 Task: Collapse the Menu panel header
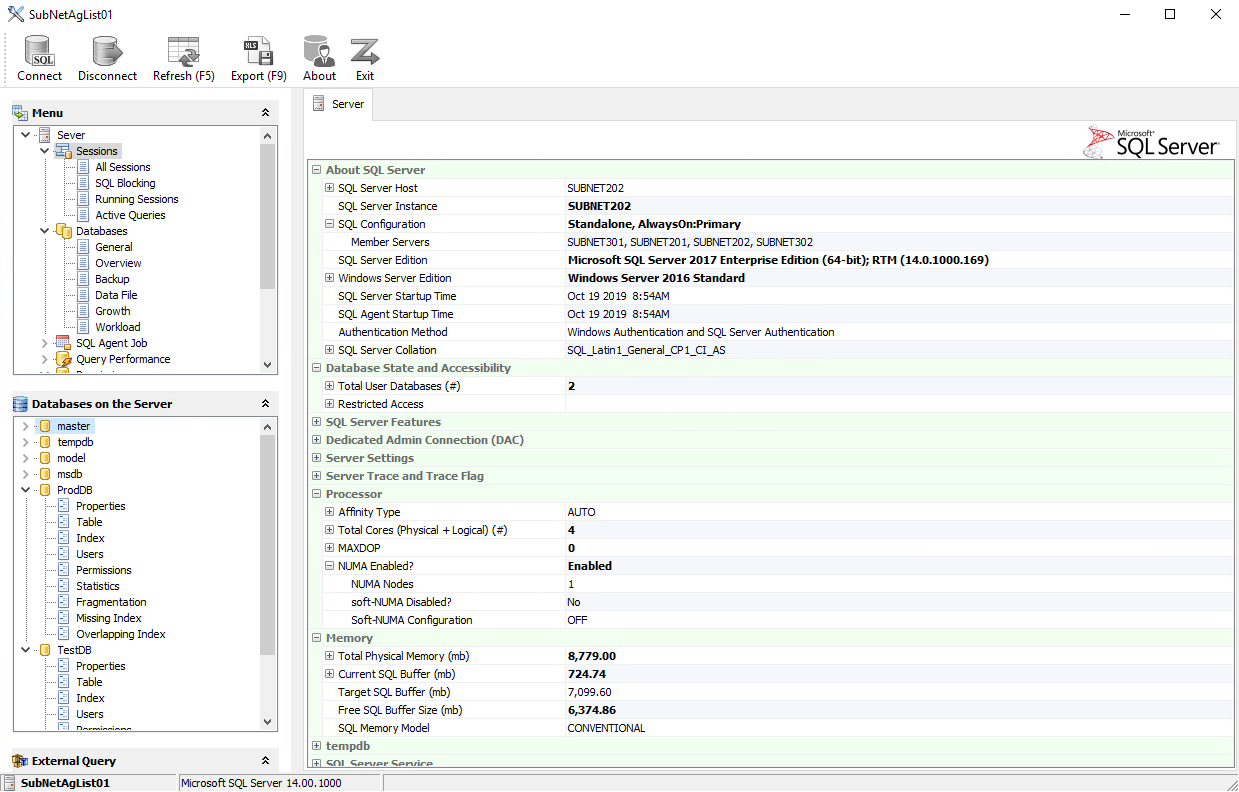(264, 112)
